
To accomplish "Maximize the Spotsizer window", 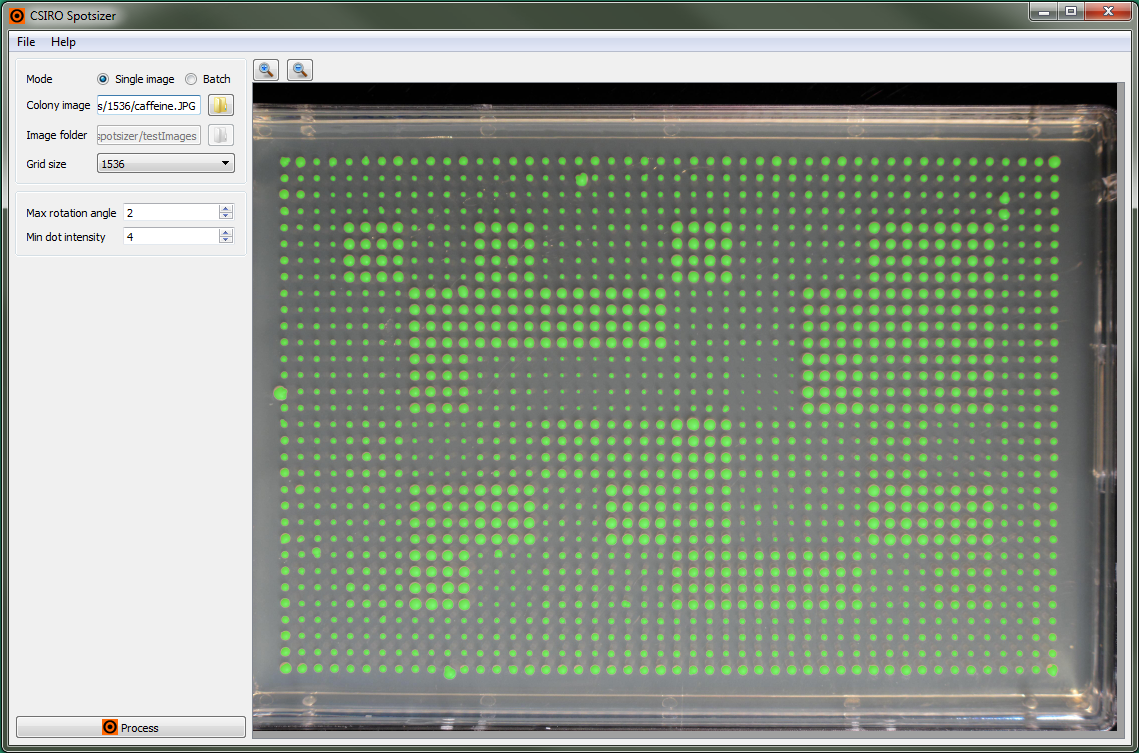I will (1071, 12).
